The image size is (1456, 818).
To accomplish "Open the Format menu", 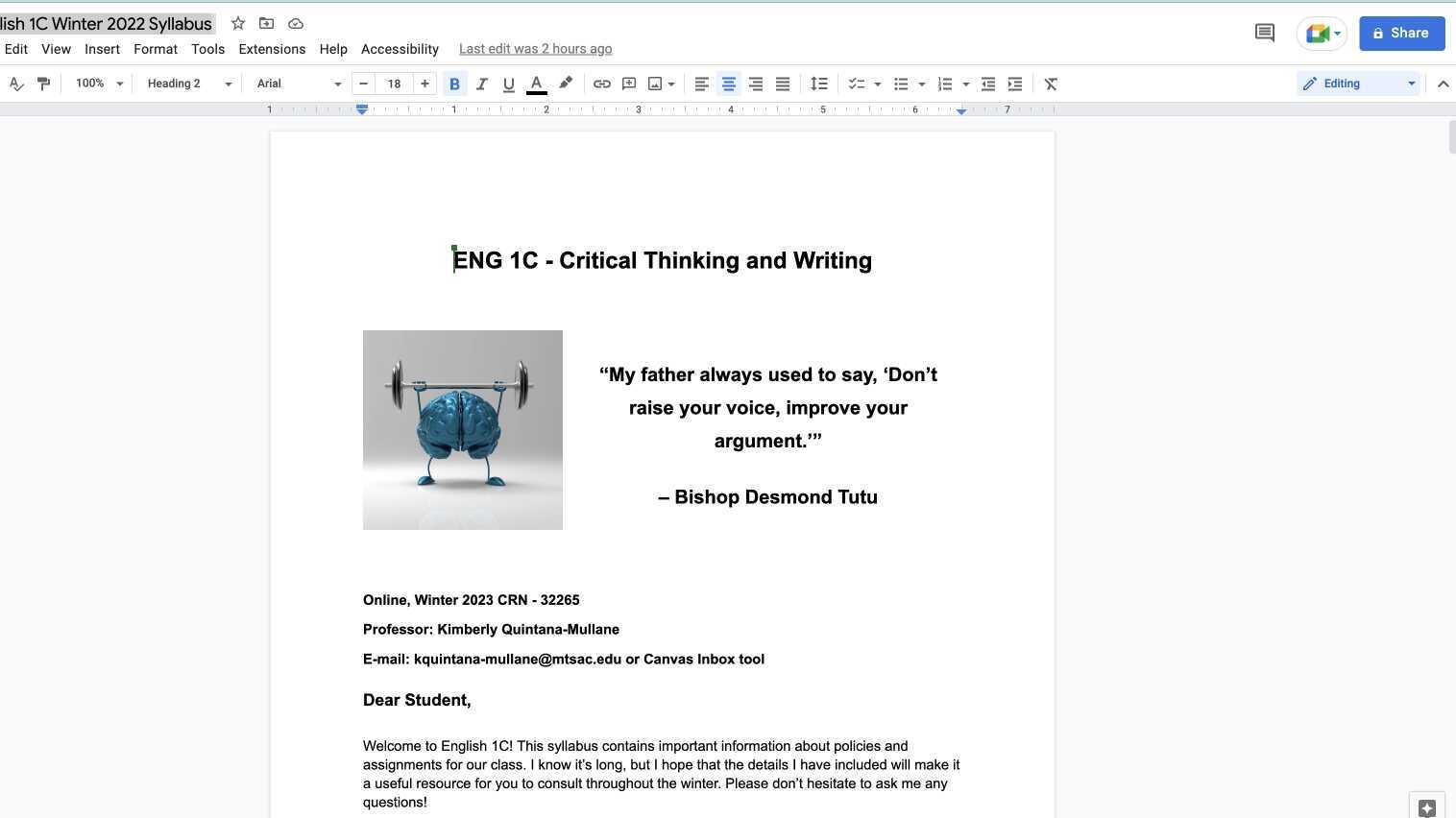I will pyautogui.click(x=156, y=49).
